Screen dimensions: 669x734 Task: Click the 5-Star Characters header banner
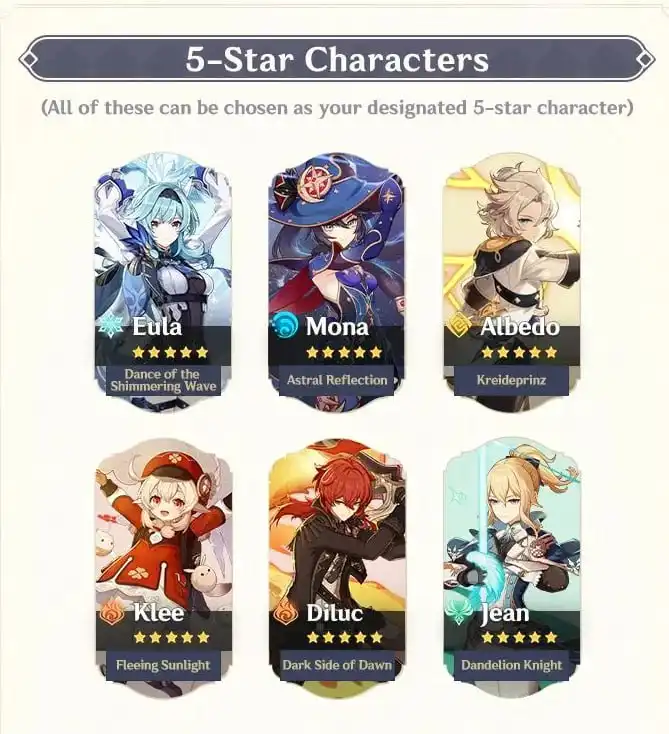click(337, 59)
